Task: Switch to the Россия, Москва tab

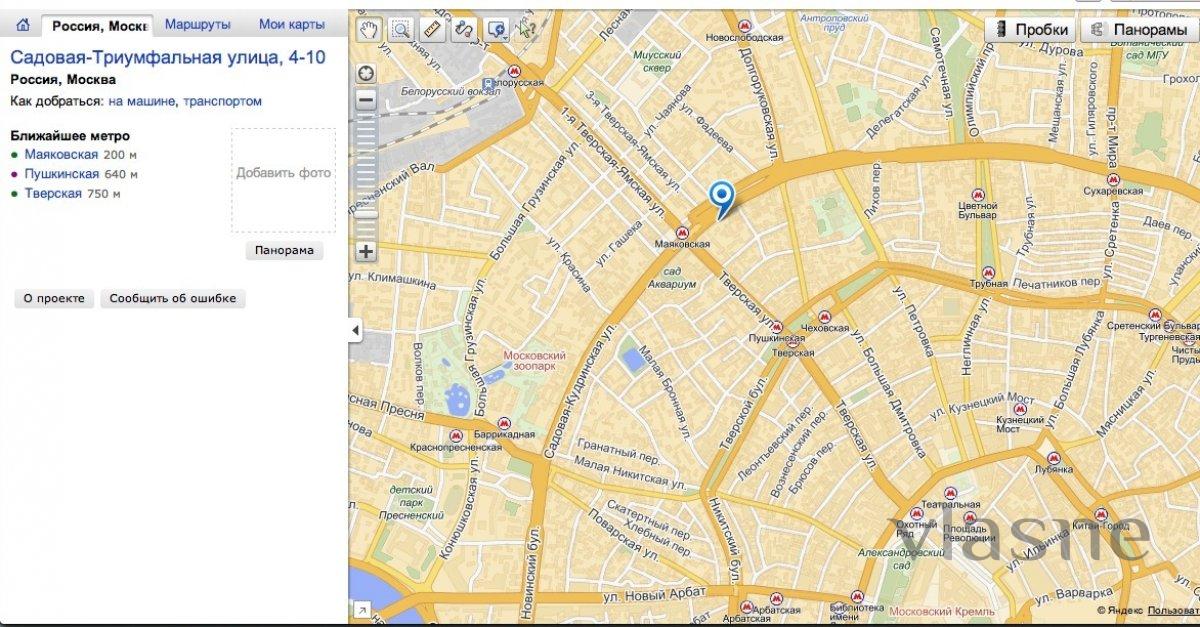Action: (x=99, y=25)
